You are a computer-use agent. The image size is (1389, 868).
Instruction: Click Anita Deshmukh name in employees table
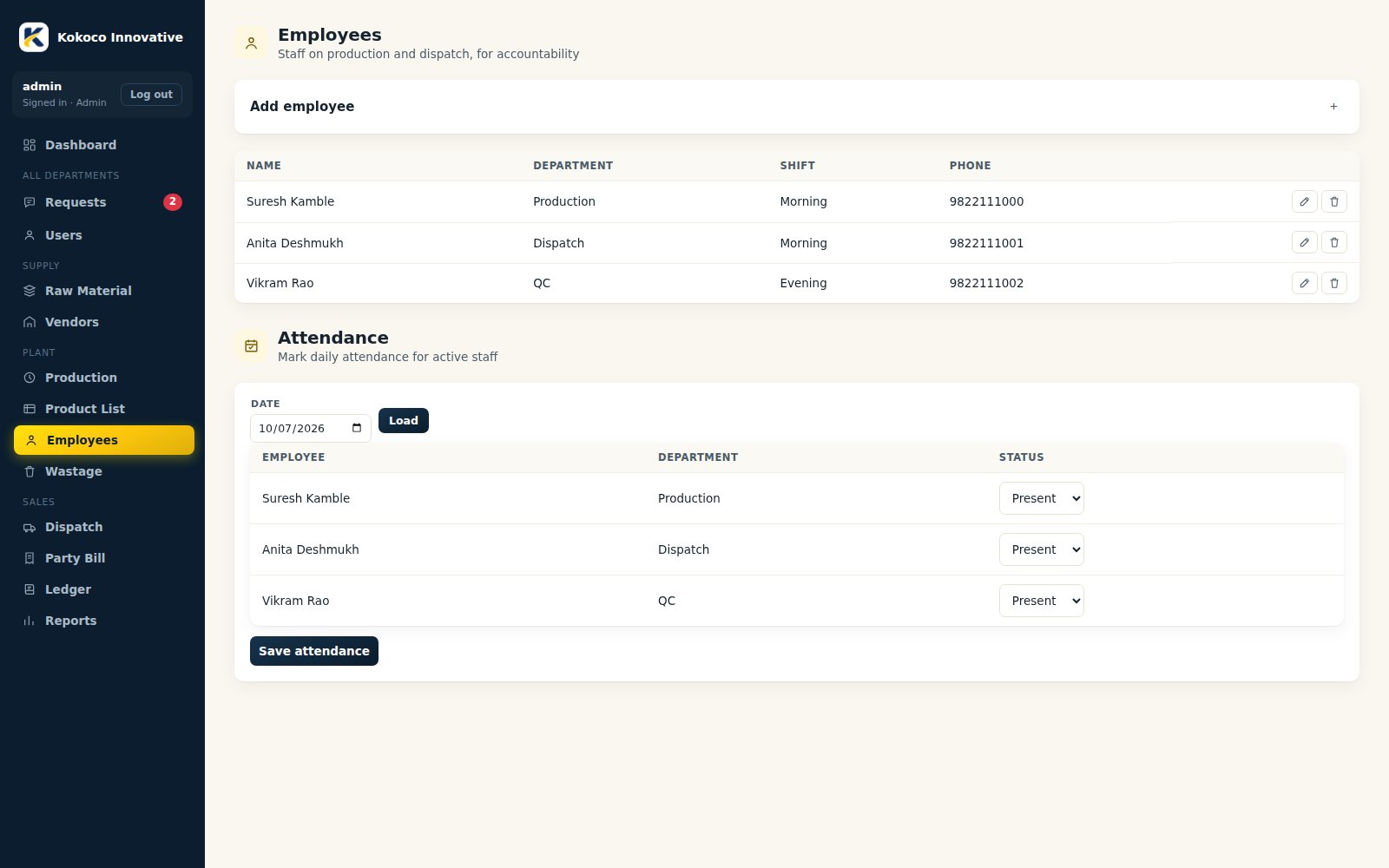(x=295, y=243)
